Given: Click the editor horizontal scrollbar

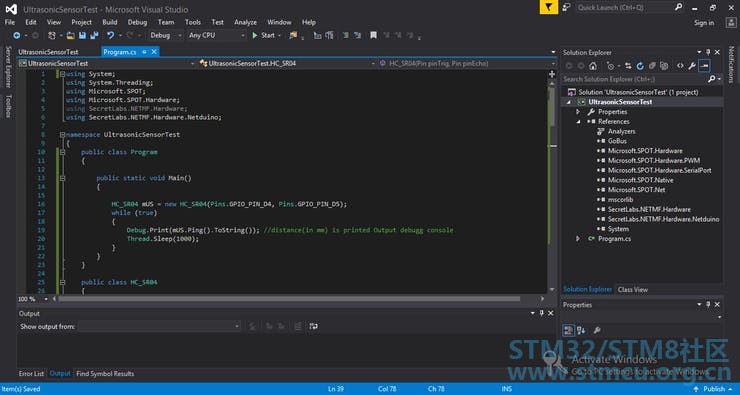Looking at the screenshot, I should click(x=289, y=299).
